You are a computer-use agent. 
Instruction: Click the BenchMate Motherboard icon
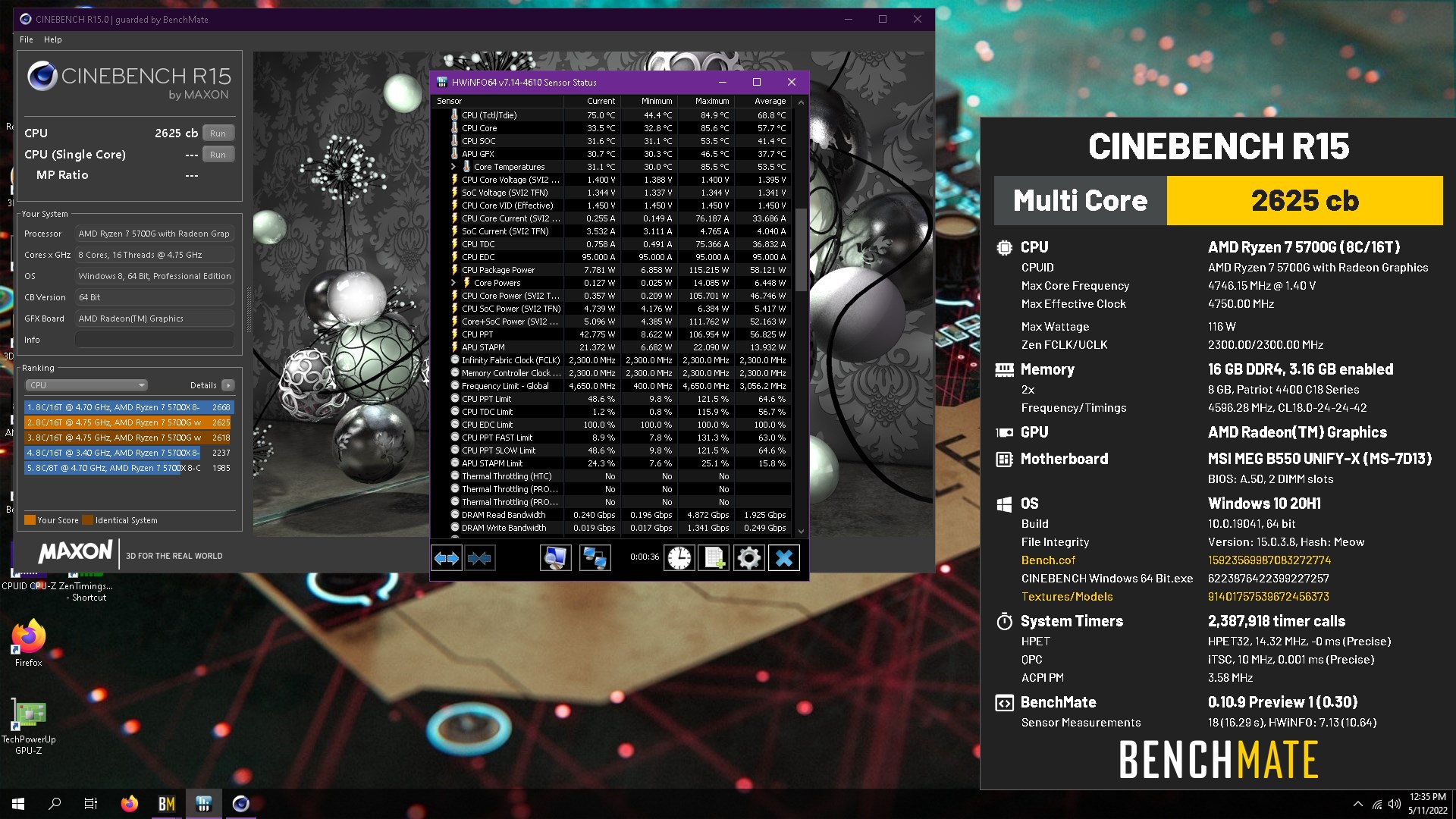click(x=1004, y=459)
